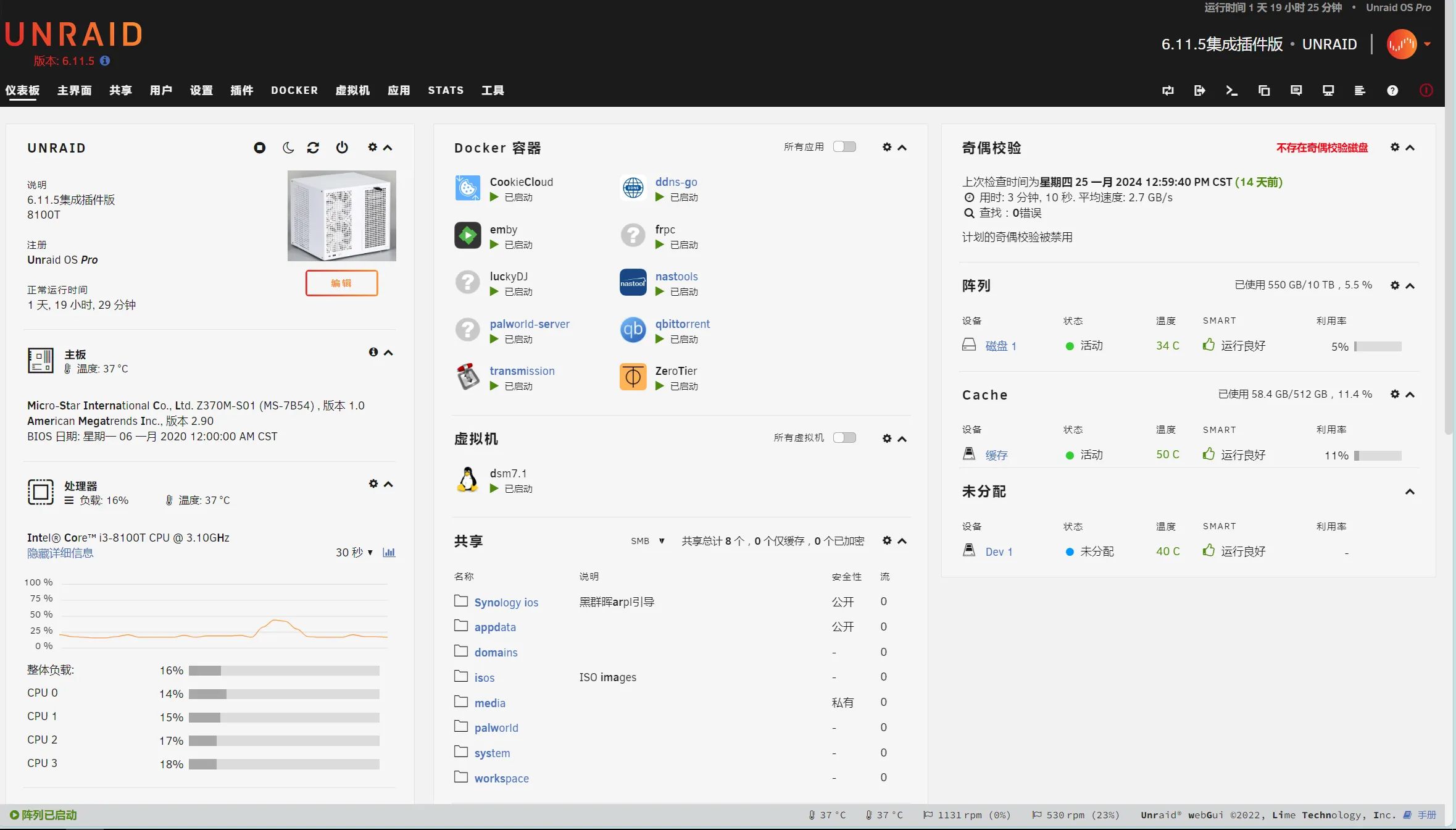The image size is (1456, 830).
Task: Click the logout icon in top toolbar
Action: pos(1199,91)
